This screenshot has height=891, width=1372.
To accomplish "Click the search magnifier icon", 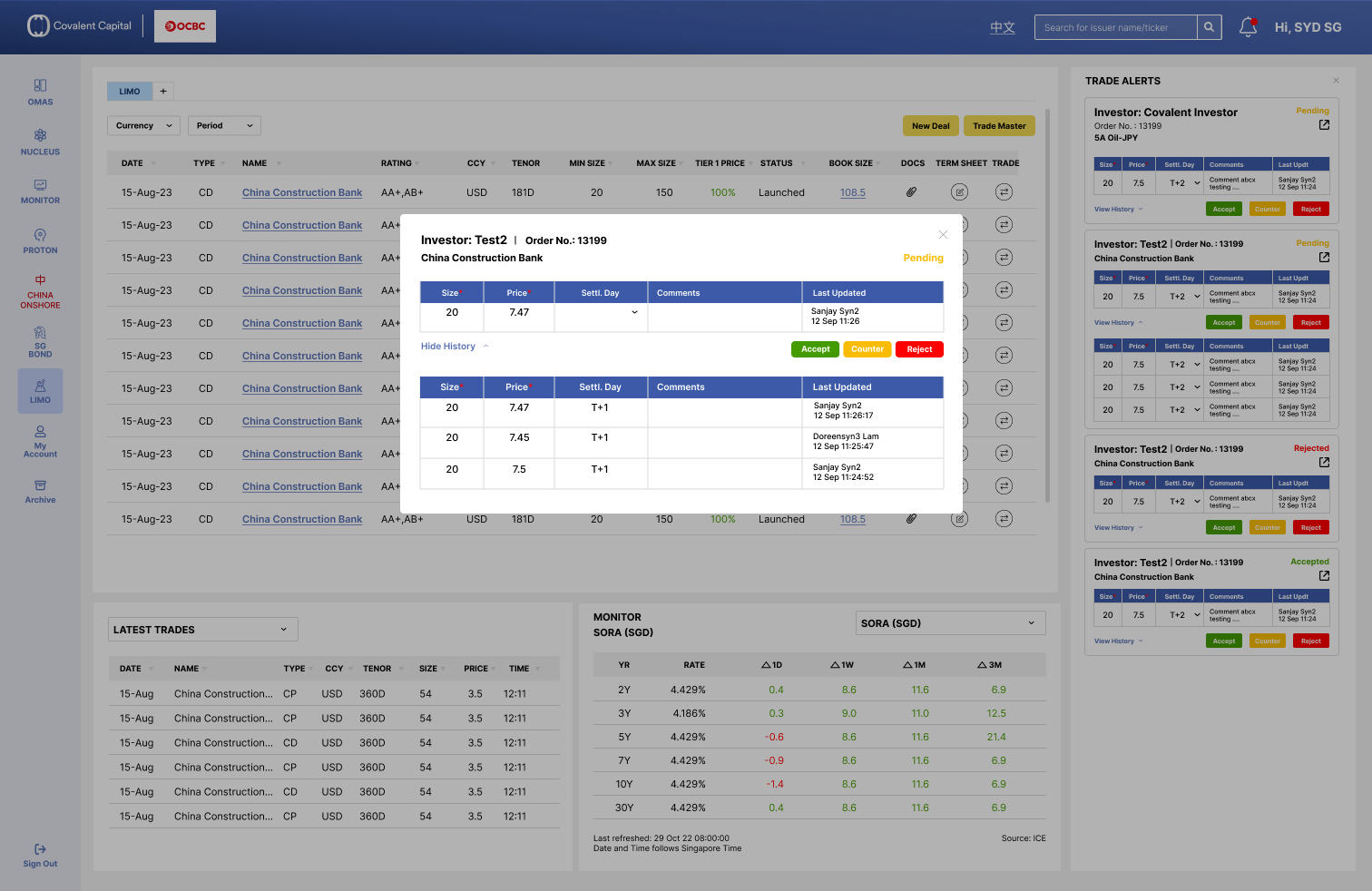I will coord(1209,27).
